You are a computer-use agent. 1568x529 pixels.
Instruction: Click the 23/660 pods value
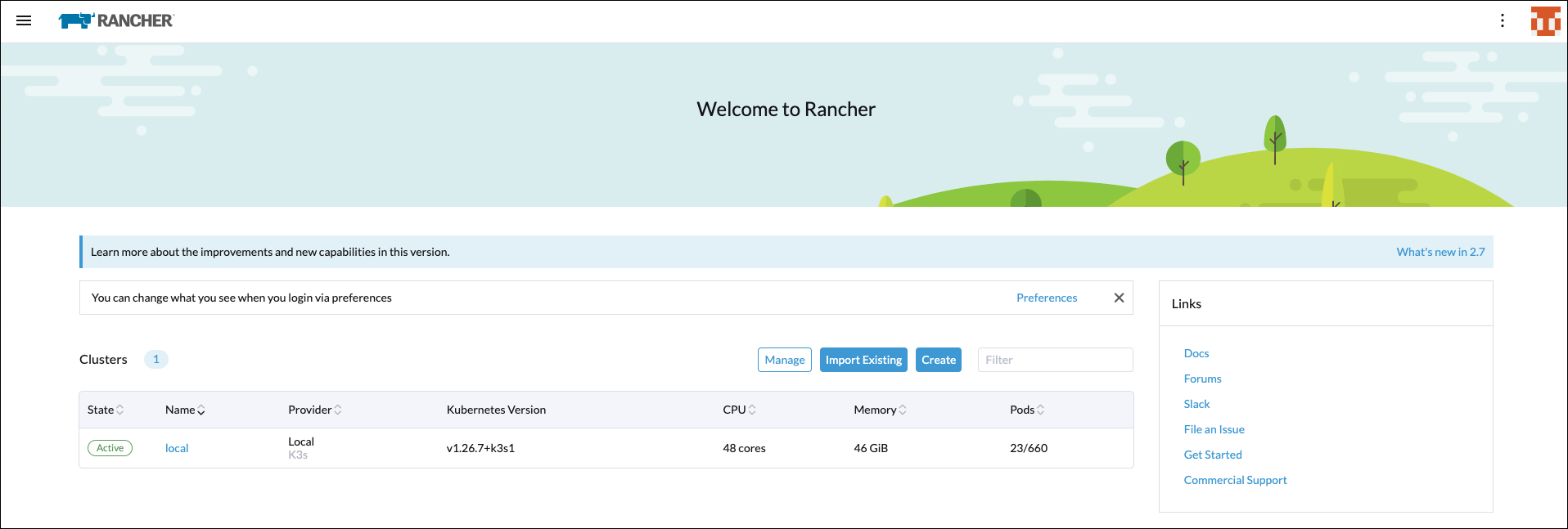tap(1029, 448)
